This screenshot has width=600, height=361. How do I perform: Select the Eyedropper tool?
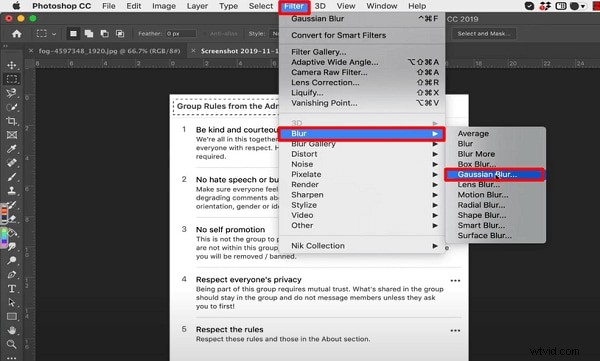11,149
